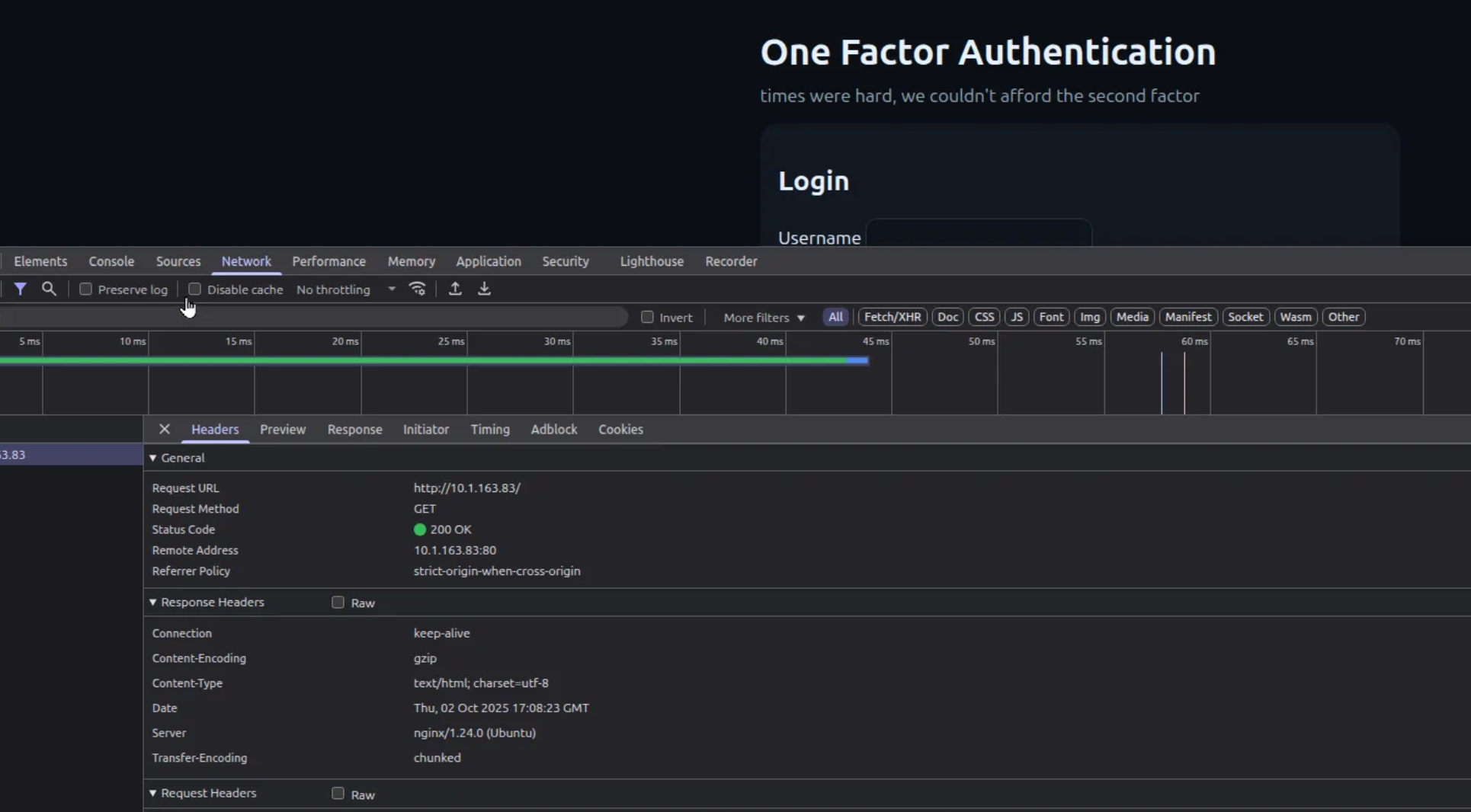This screenshot has height=812, width=1471.
Task: Export HAR file using the download arrow icon
Action: [x=484, y=289]
